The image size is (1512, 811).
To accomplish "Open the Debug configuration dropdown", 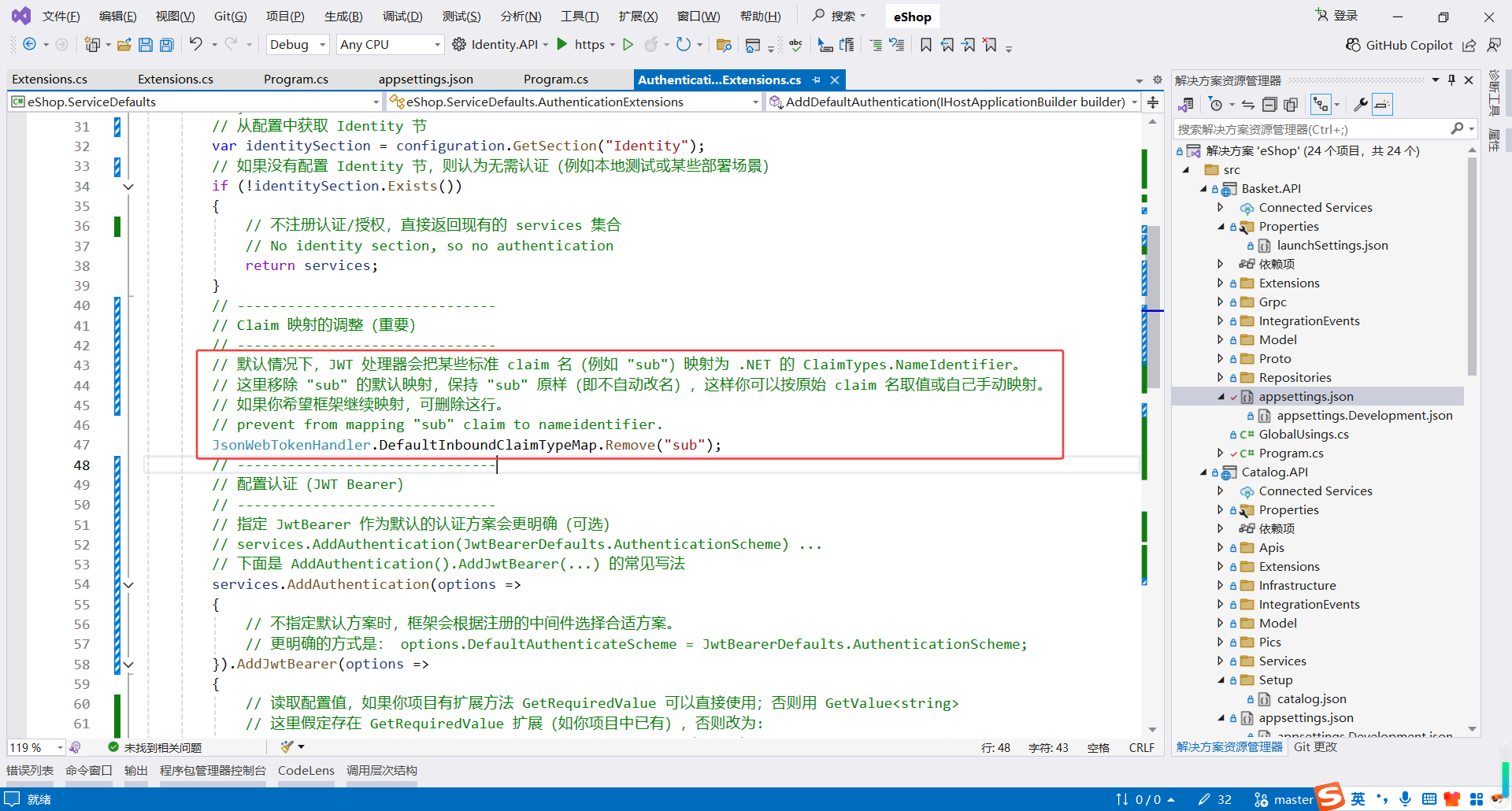I will 297,45.
